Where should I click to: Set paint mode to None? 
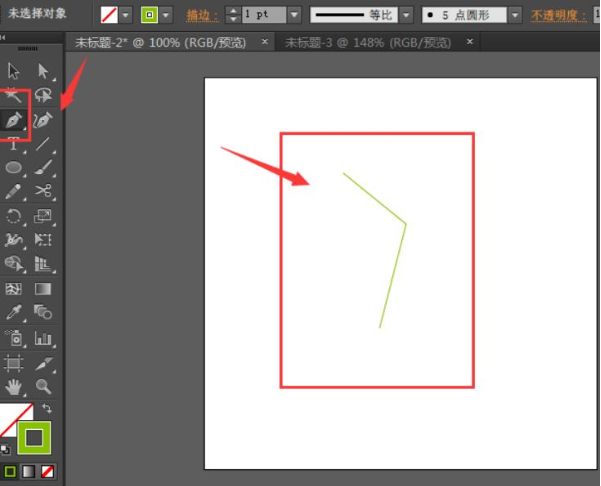[47, 471]
